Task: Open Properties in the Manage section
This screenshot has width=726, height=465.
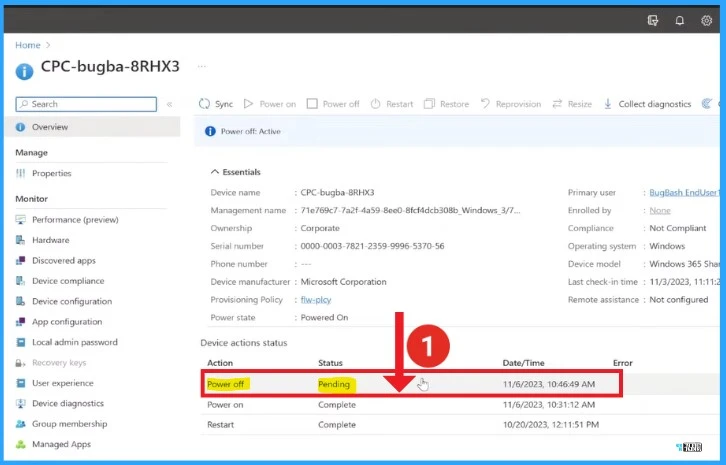Action: [x=51, y=173]
